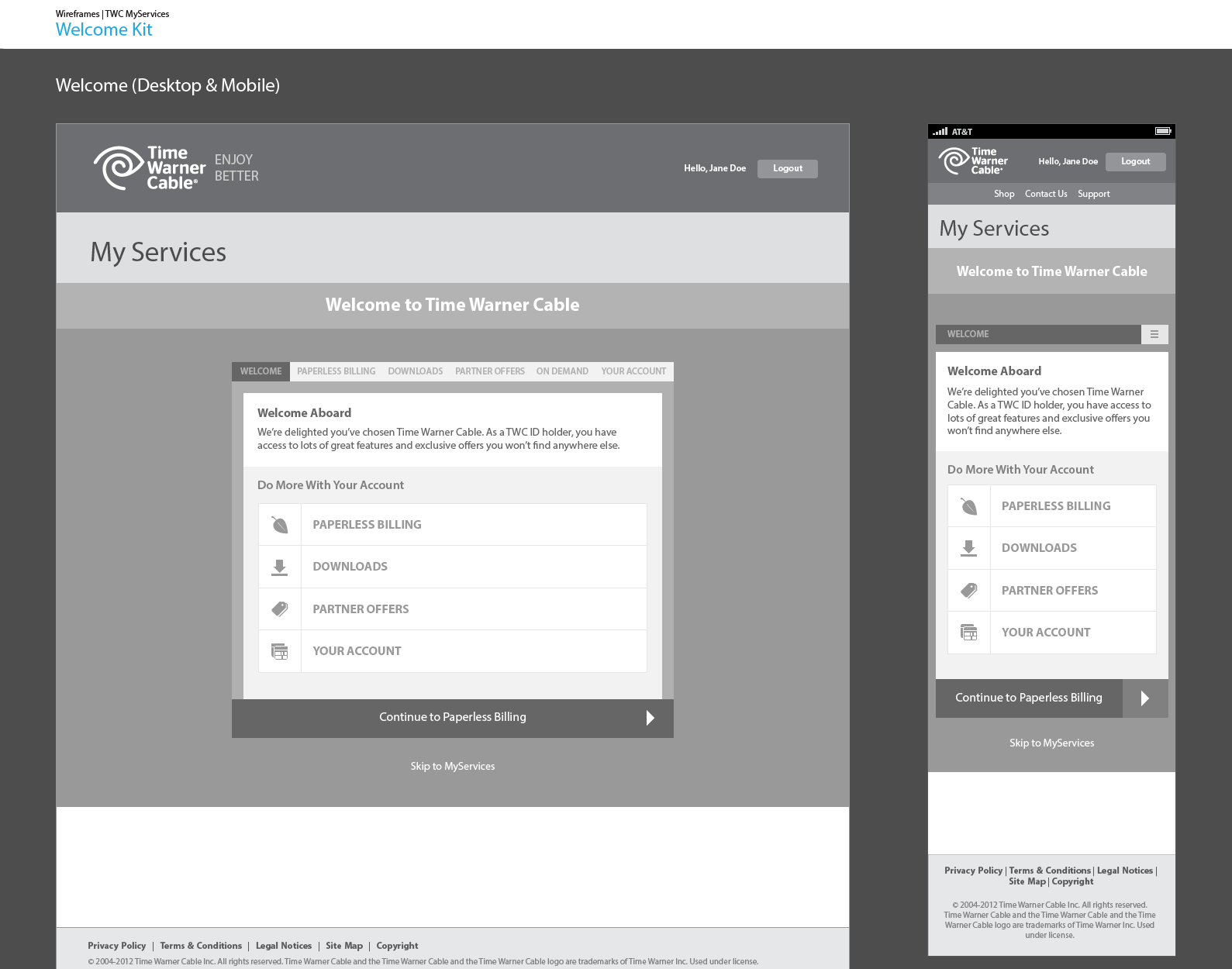Screen dimensions: 1232x969
Task: Click desktop Skip to MyServices link
Action: coord(453,767)
